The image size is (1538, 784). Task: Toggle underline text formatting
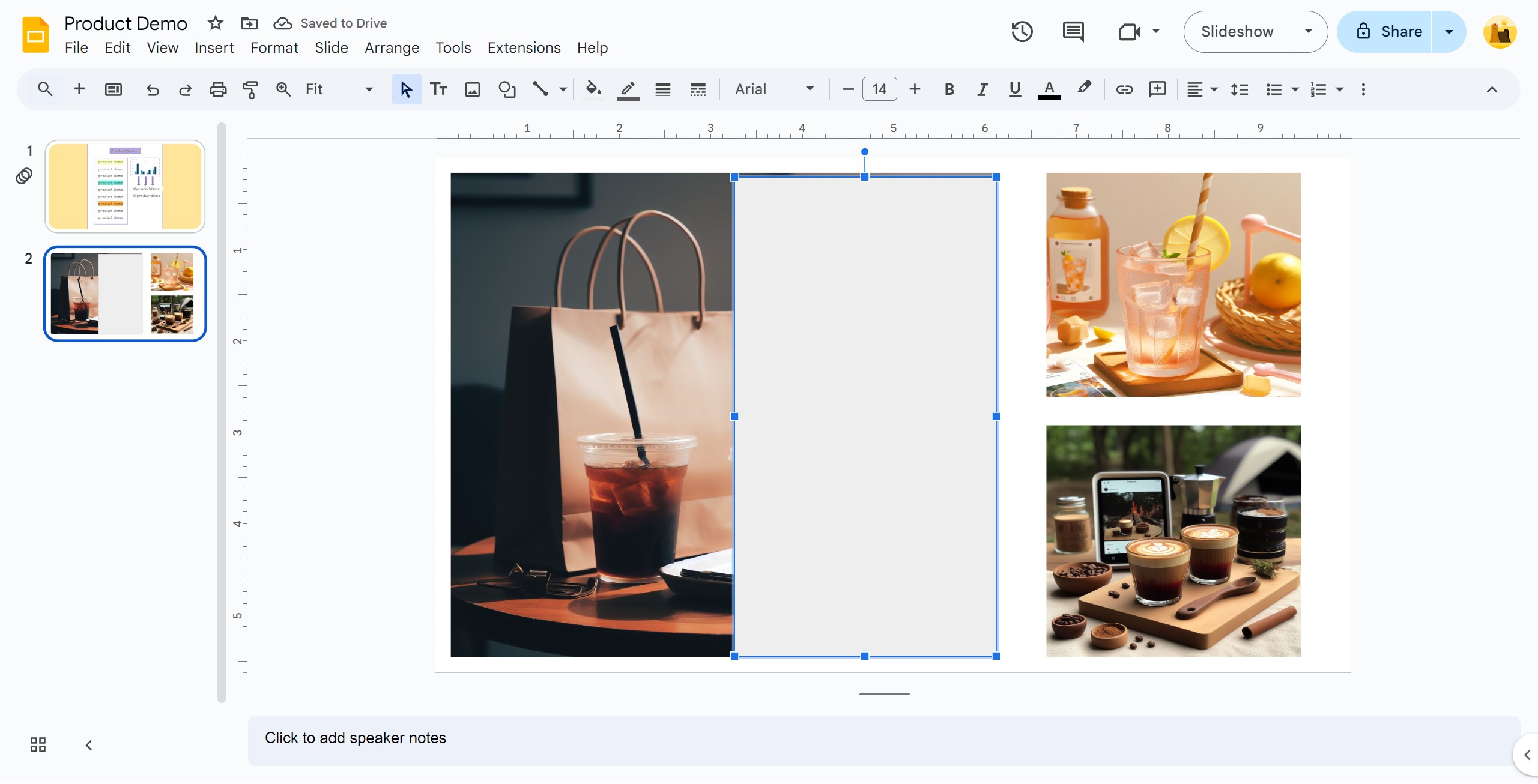[x=1015, y=89]
